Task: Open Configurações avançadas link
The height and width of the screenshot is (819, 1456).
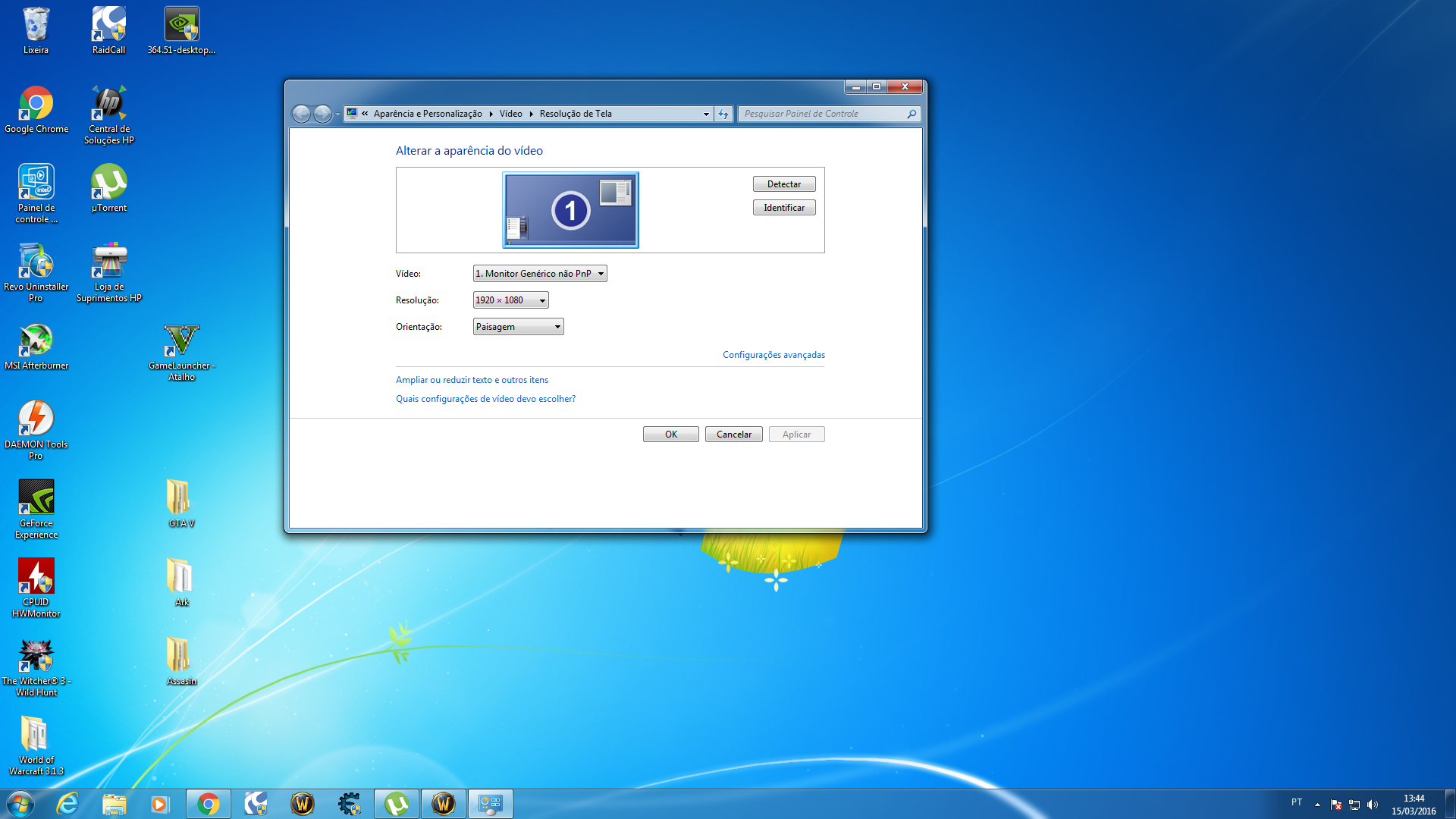Action: 773,355
